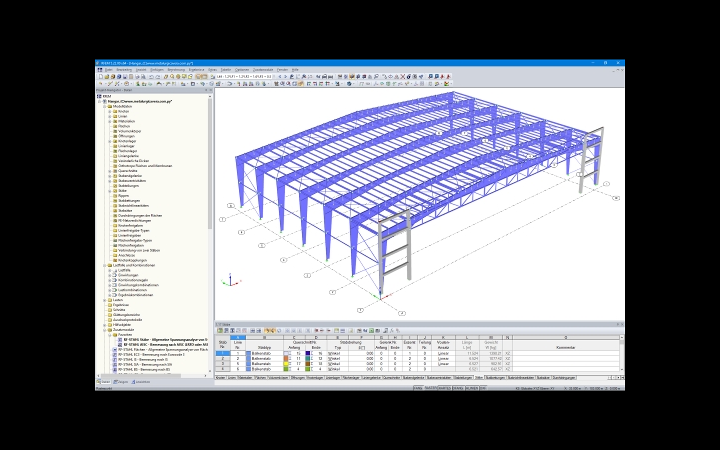Expand the Hilfsobjekte tree node
Screen dimensions: 720x450
click(x=105, y=325)
